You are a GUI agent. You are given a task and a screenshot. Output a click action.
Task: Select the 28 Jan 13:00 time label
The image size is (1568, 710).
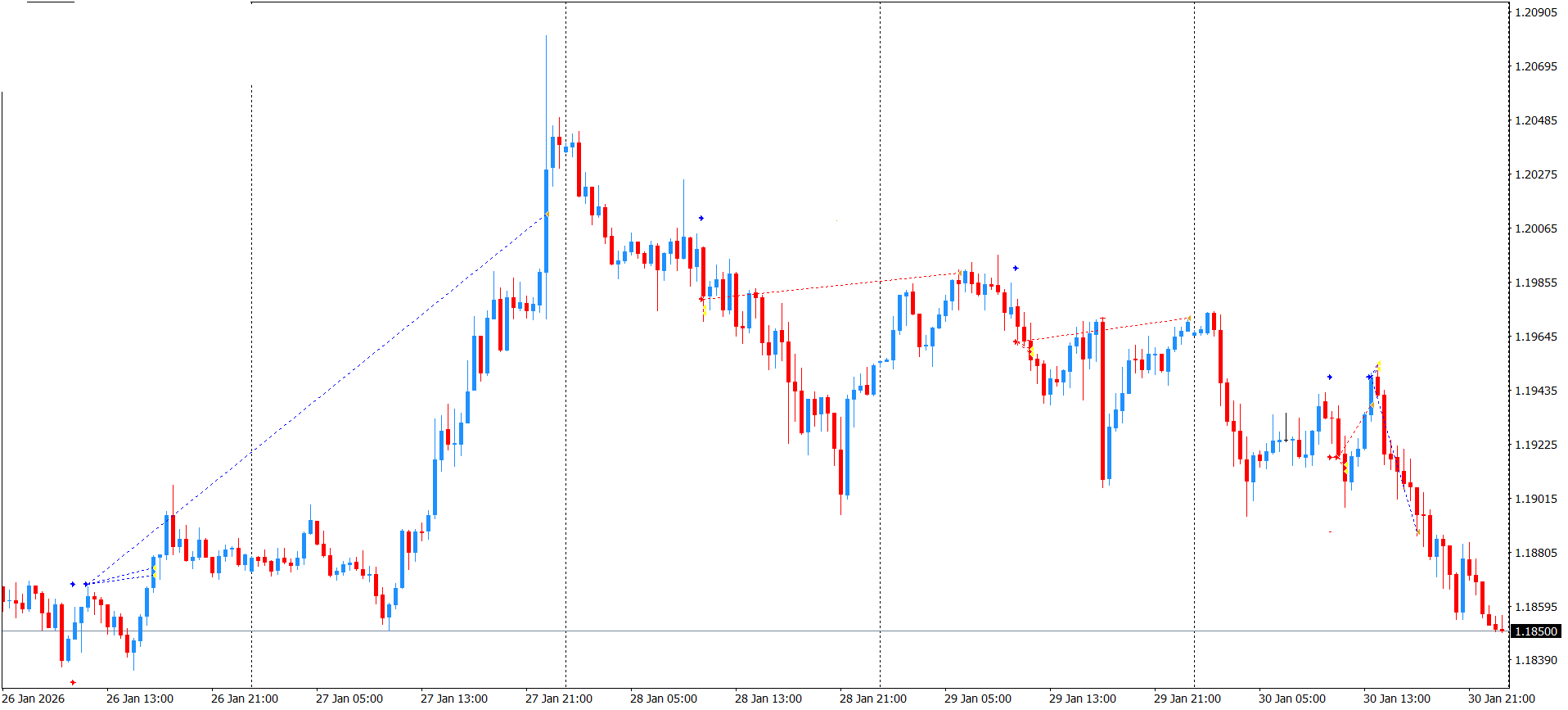point(768,699)
